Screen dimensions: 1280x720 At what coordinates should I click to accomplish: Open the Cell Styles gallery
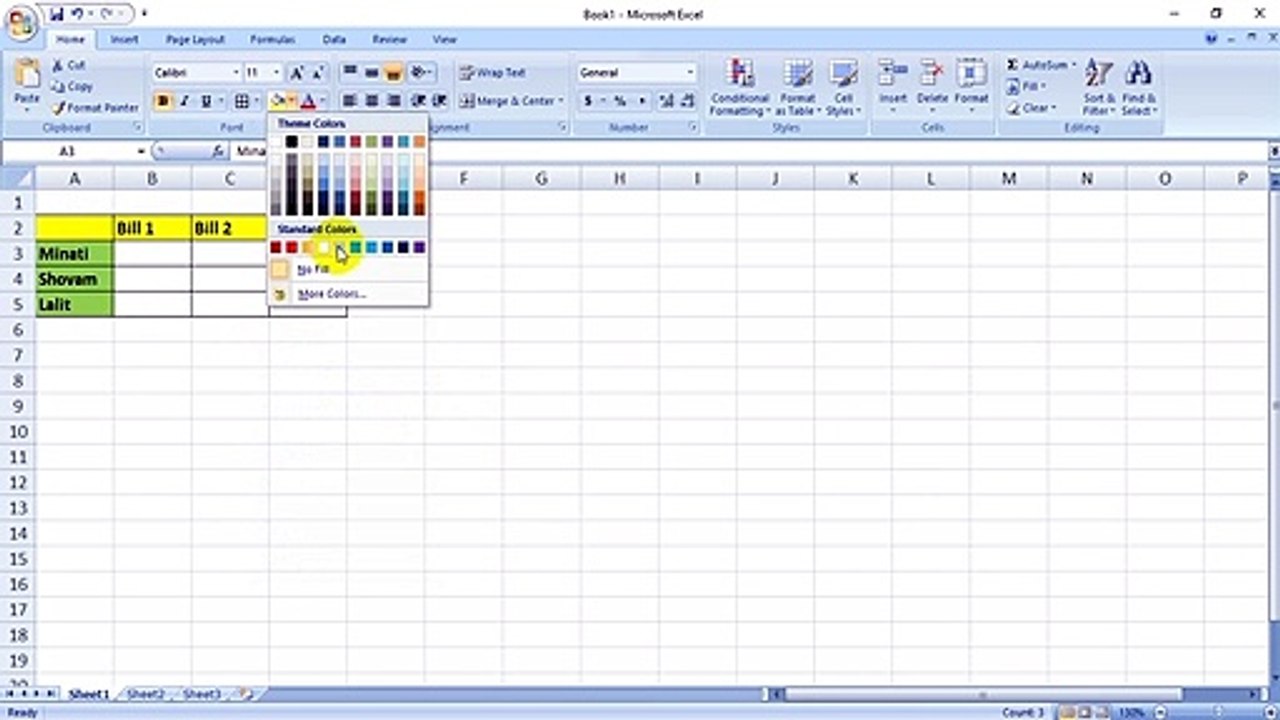tap(844, 87)
